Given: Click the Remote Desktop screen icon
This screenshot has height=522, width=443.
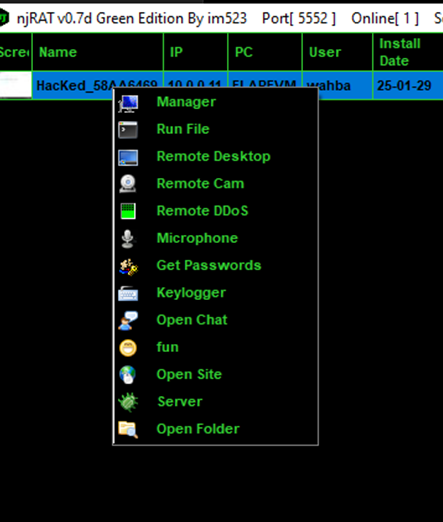Looking at the screenshot, I should click(x=128, y=157).
